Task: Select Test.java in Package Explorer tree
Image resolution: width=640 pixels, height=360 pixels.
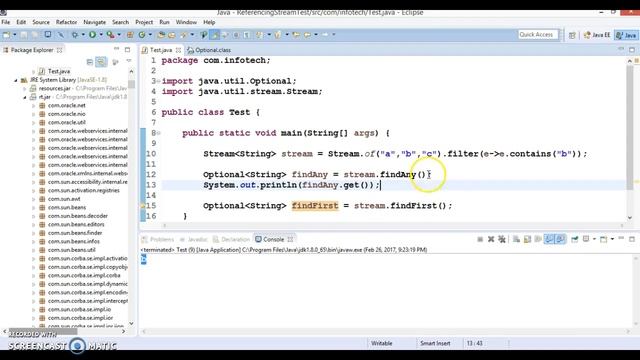Action: (x=59, y=71)
